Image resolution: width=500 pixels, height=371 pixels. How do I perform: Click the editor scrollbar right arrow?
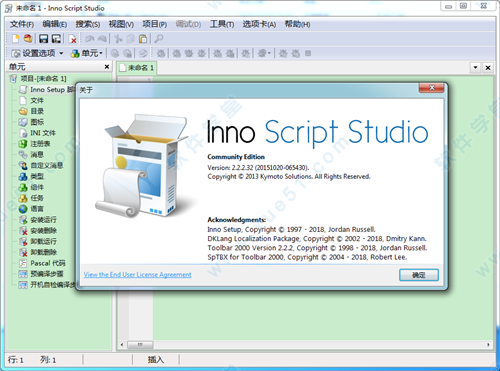(x=488, y=344)
